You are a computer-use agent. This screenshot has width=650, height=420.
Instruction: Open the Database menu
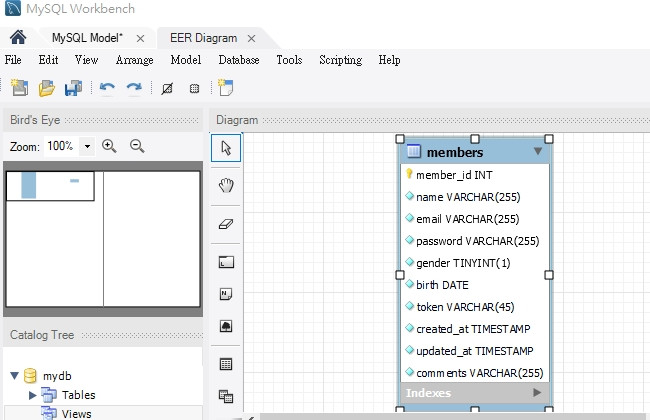239,60
